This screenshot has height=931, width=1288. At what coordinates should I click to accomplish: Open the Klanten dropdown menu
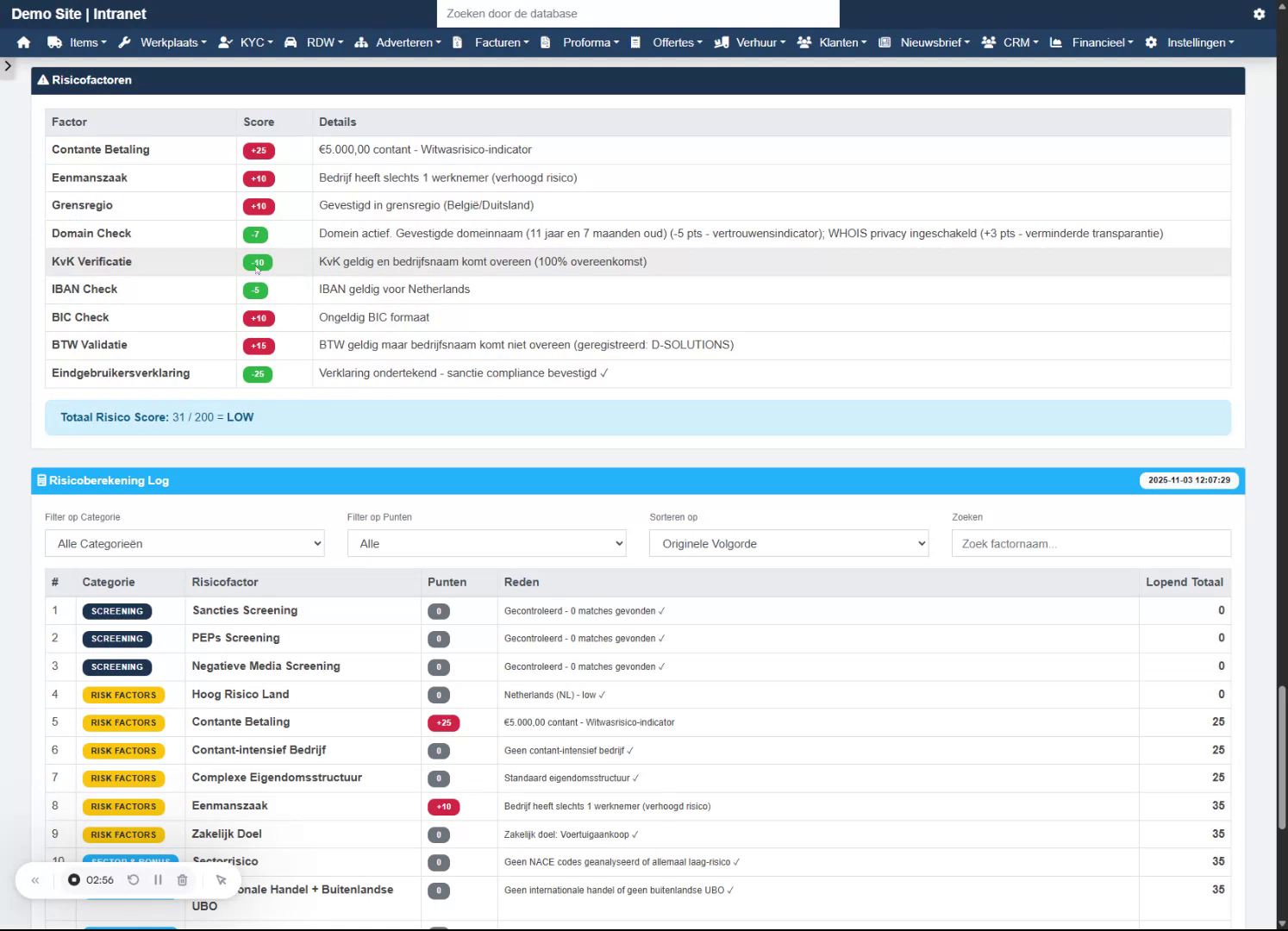(x=843, y=42)
